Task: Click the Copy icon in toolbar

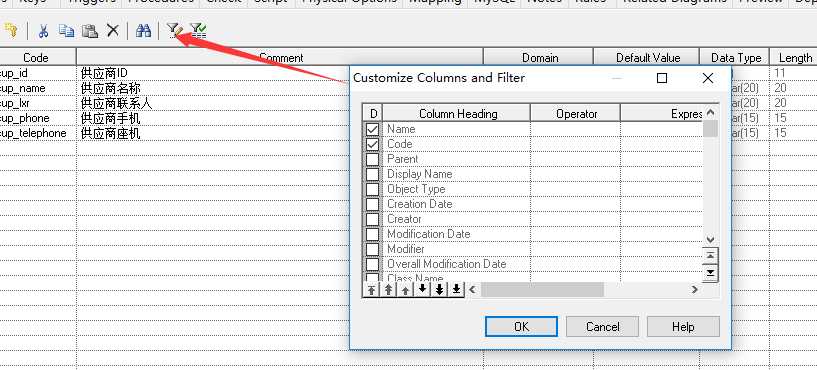Action: (x=66, y=31)
